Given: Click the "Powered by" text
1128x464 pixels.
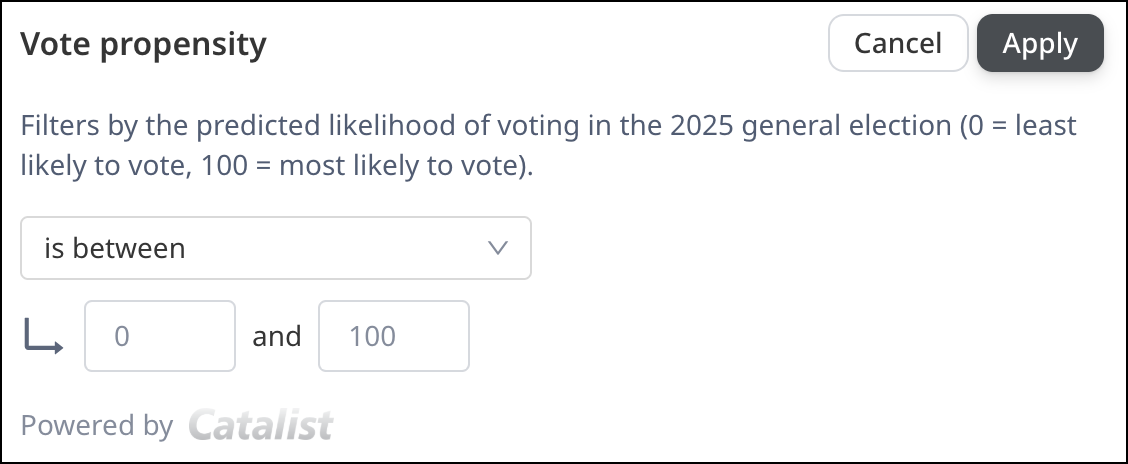Looking at the screenshot, I should coord(97,426).
